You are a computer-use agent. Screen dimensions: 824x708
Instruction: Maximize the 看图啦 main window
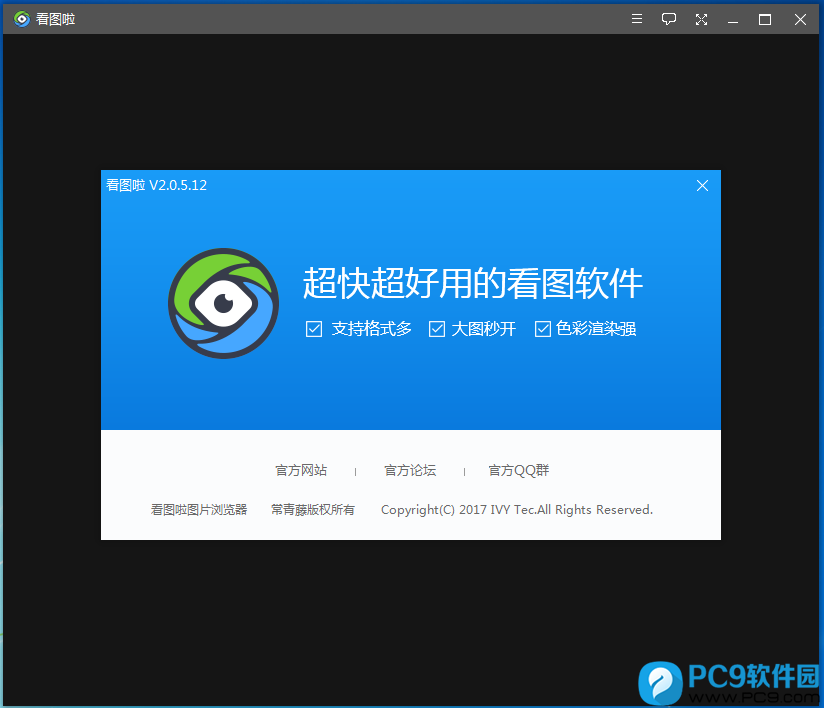765,20
